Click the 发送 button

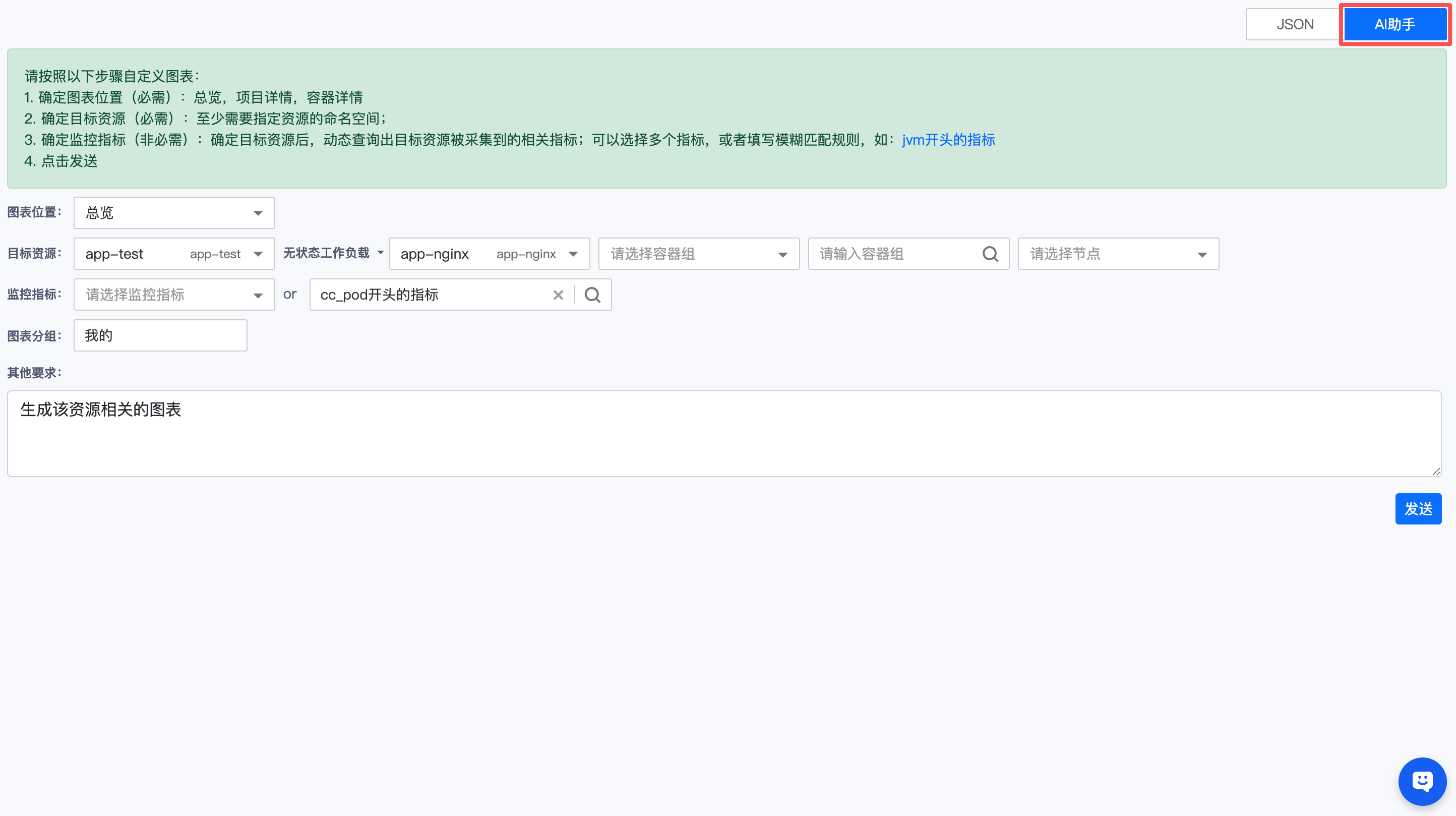(1418, 508)
